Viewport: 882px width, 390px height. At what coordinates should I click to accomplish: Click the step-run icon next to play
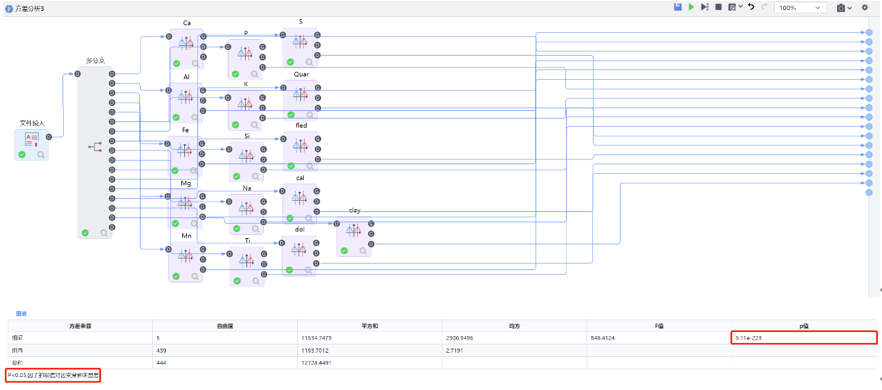704,7
